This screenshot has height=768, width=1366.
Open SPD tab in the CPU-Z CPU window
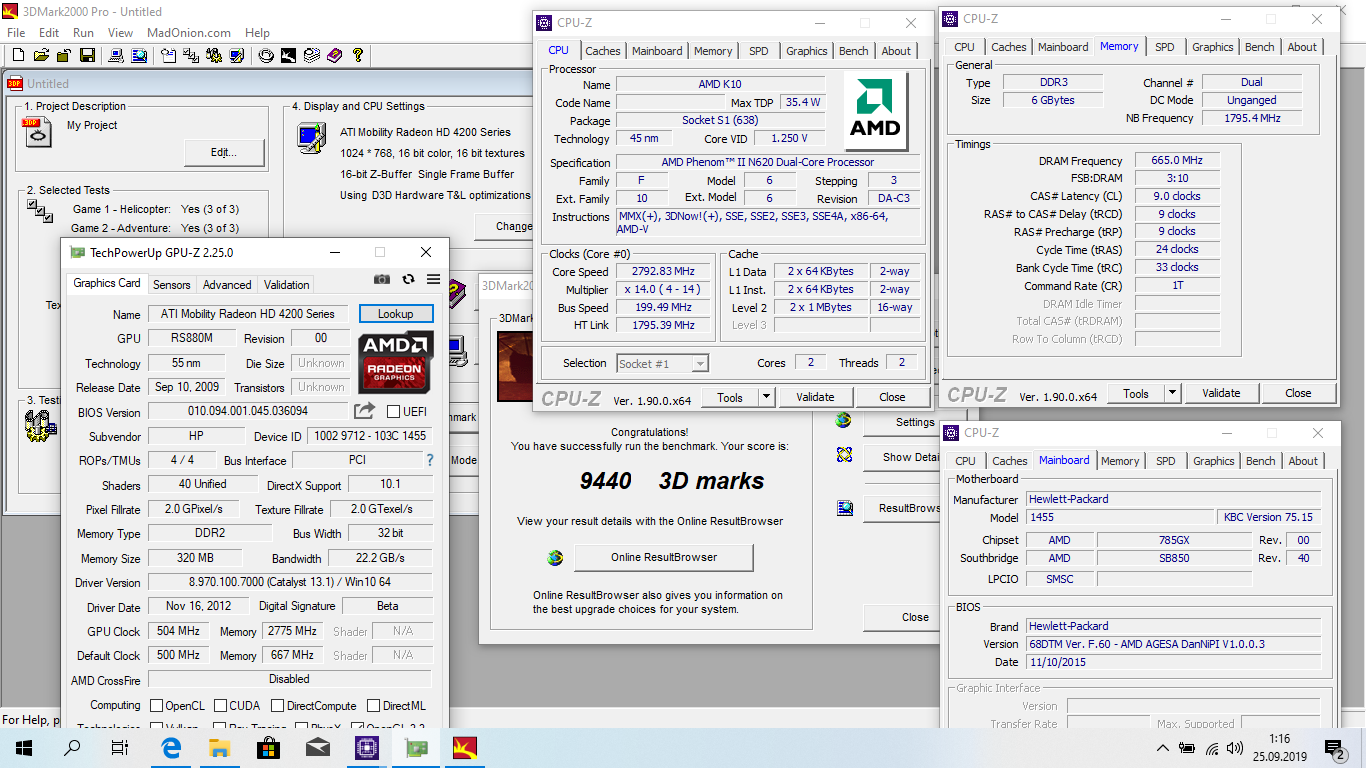click(x=759, y=51)
